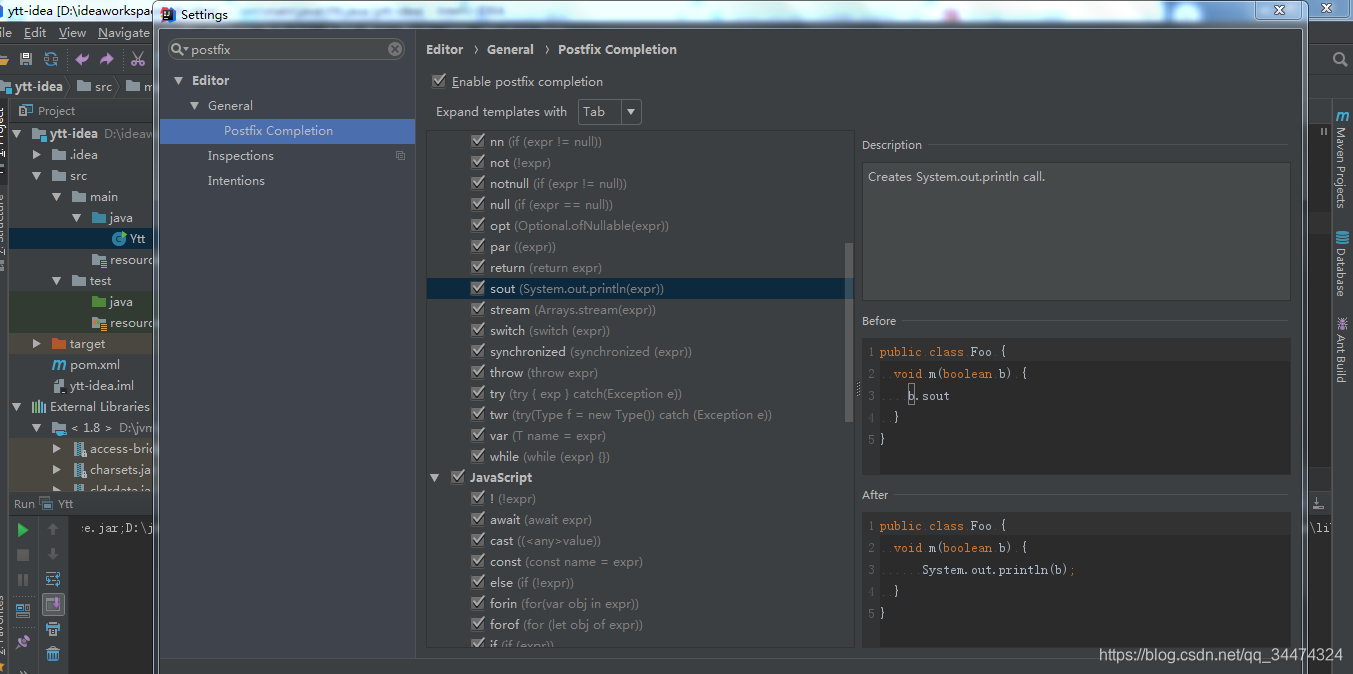Toggle Enable postfix completion checkbox
The image size is (1353, 674).
tap(439, 81)
